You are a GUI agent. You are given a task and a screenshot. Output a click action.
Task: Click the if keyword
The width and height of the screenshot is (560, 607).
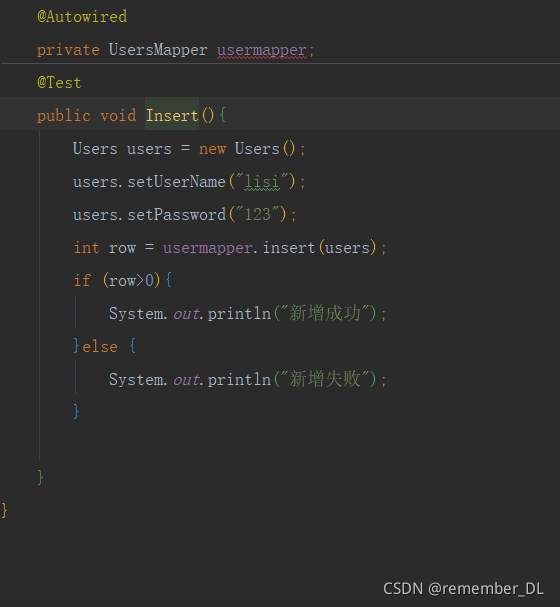click(x=82, y=280)
